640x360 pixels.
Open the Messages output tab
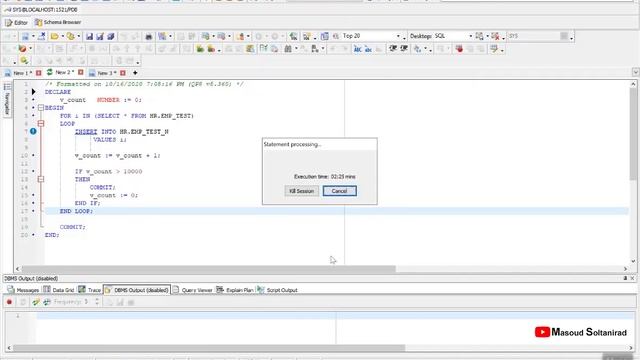point(23,290)
